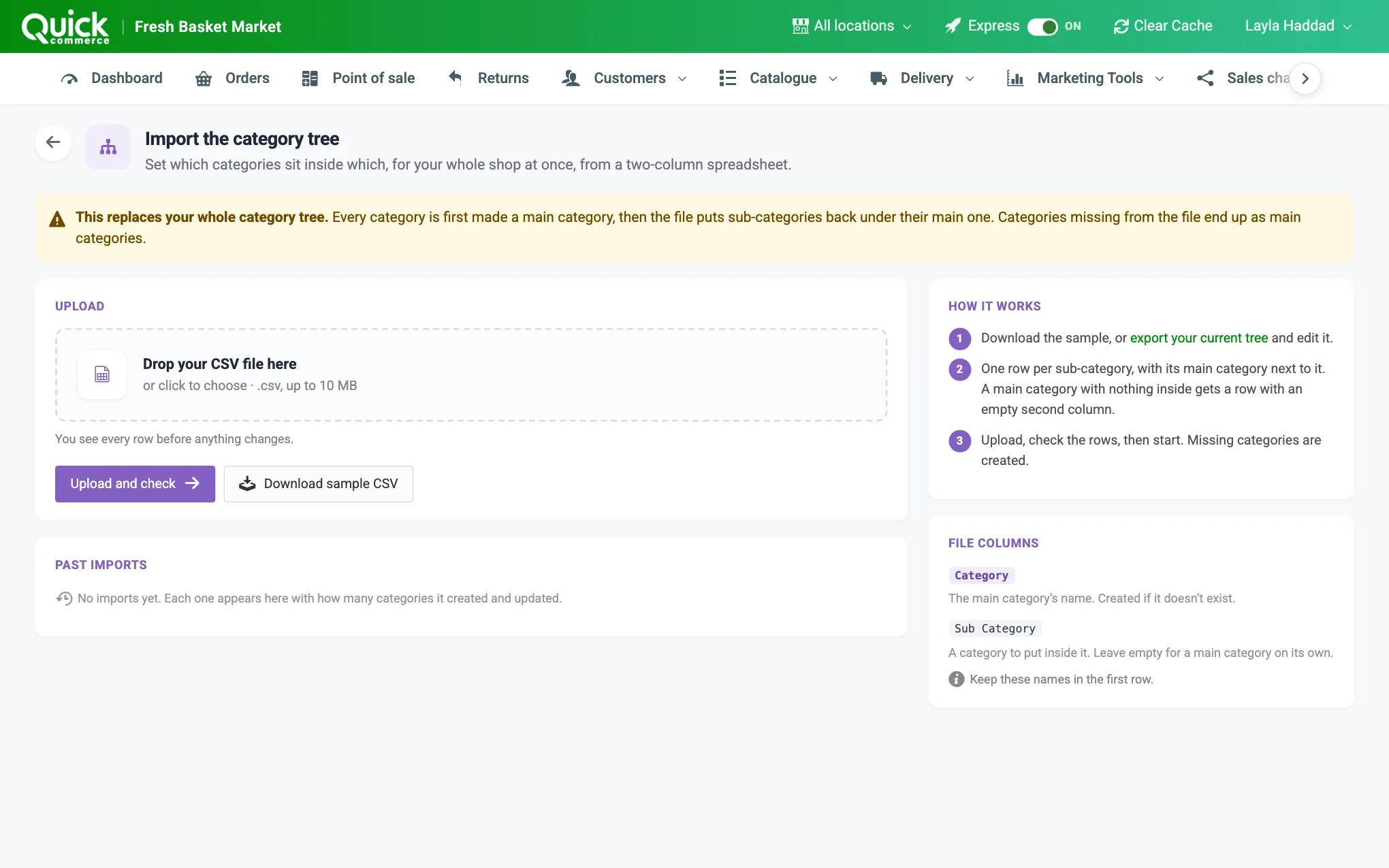Image resolution: width=1389 pixels, height=868 pixels.
Task: Click the Category column name tag
Action: [981, 575]
